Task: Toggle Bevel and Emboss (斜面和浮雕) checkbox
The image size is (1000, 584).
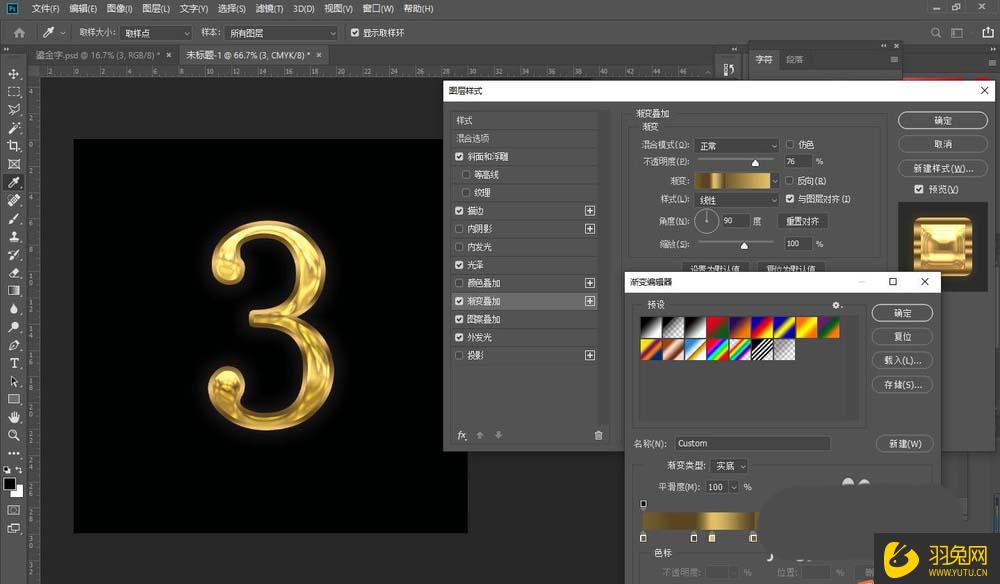Action: pos(459,156)
